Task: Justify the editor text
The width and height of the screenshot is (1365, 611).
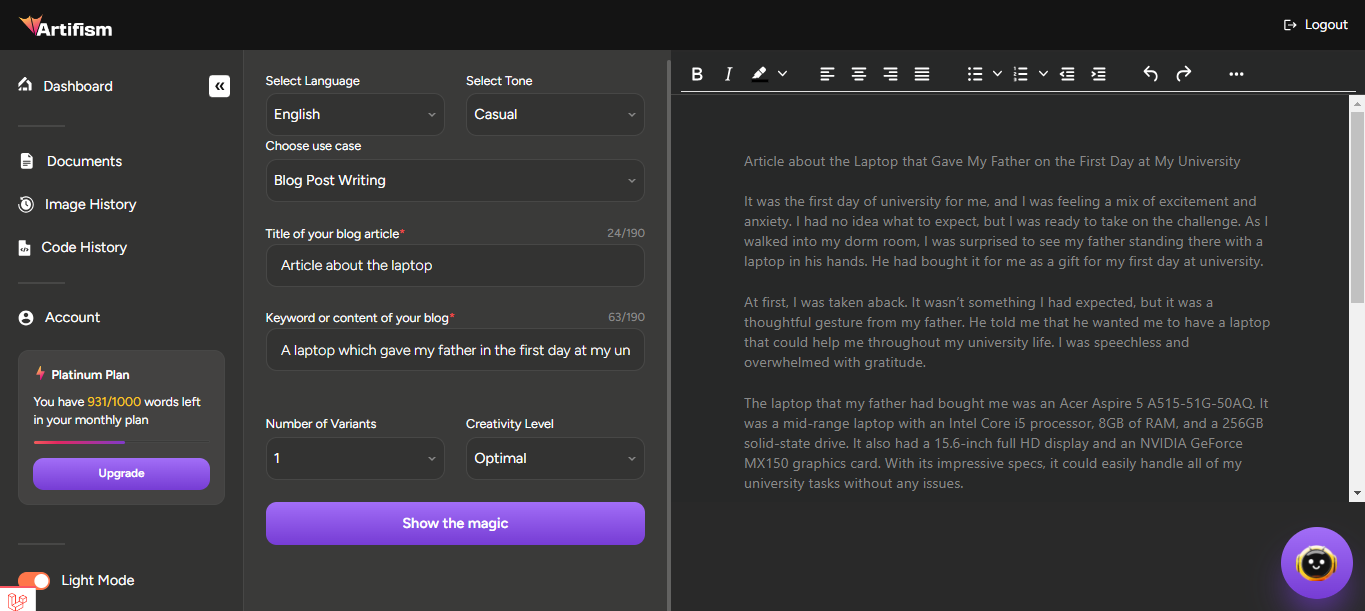Action: (x=922, y=74)
